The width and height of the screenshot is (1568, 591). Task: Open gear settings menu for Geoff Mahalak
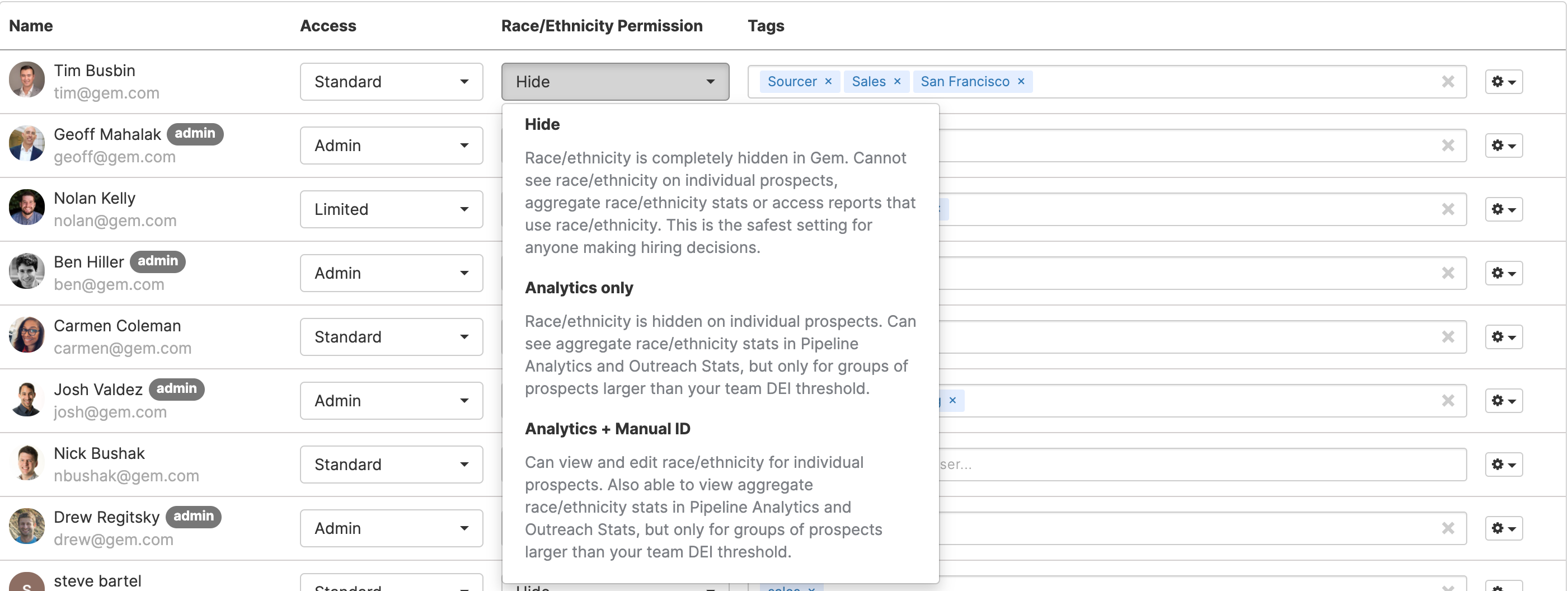coord(1504,146)
